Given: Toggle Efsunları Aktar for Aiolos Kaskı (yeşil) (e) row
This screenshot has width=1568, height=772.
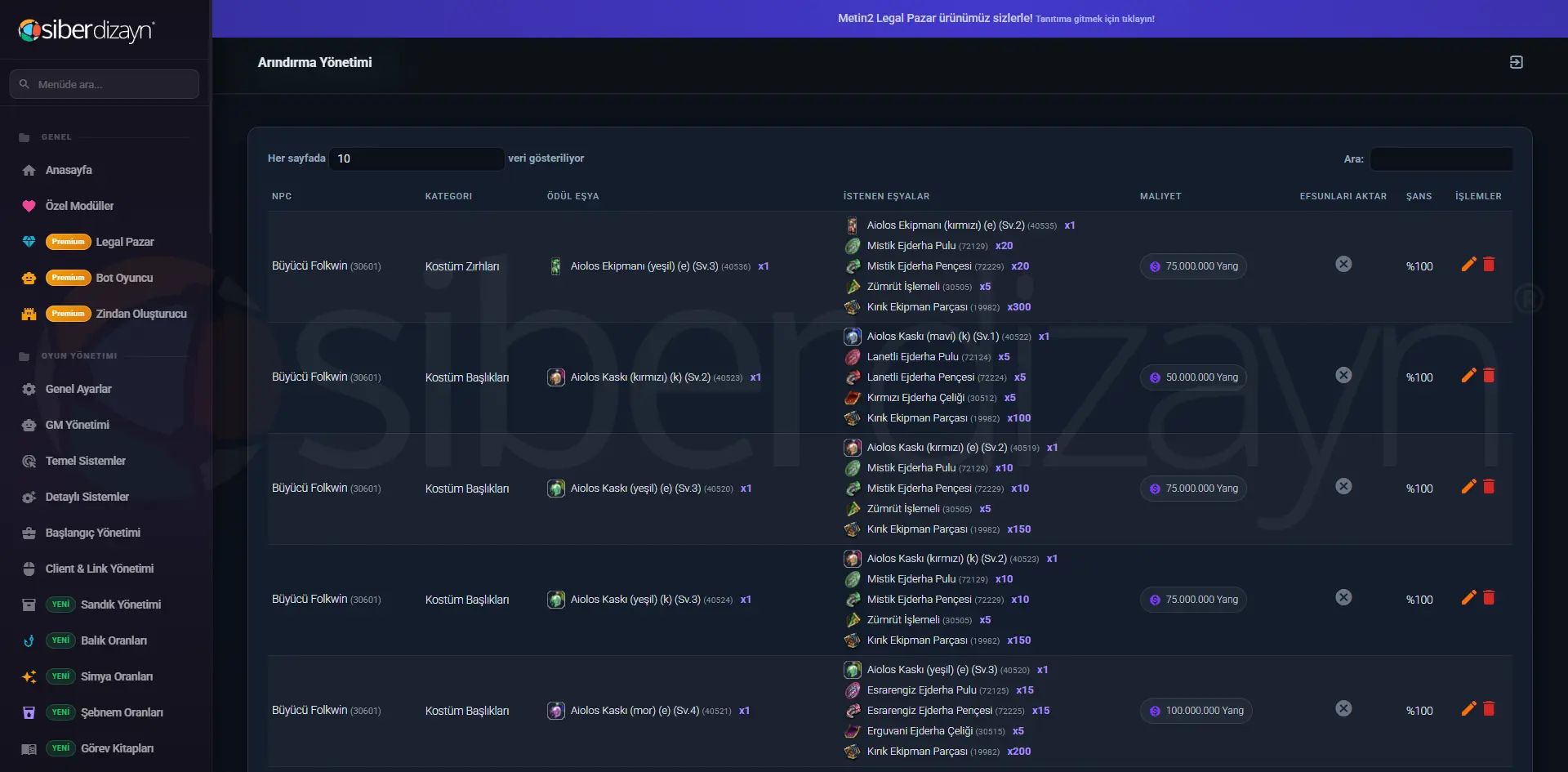Looking at the screenshot, I should tap(1343, 486).
